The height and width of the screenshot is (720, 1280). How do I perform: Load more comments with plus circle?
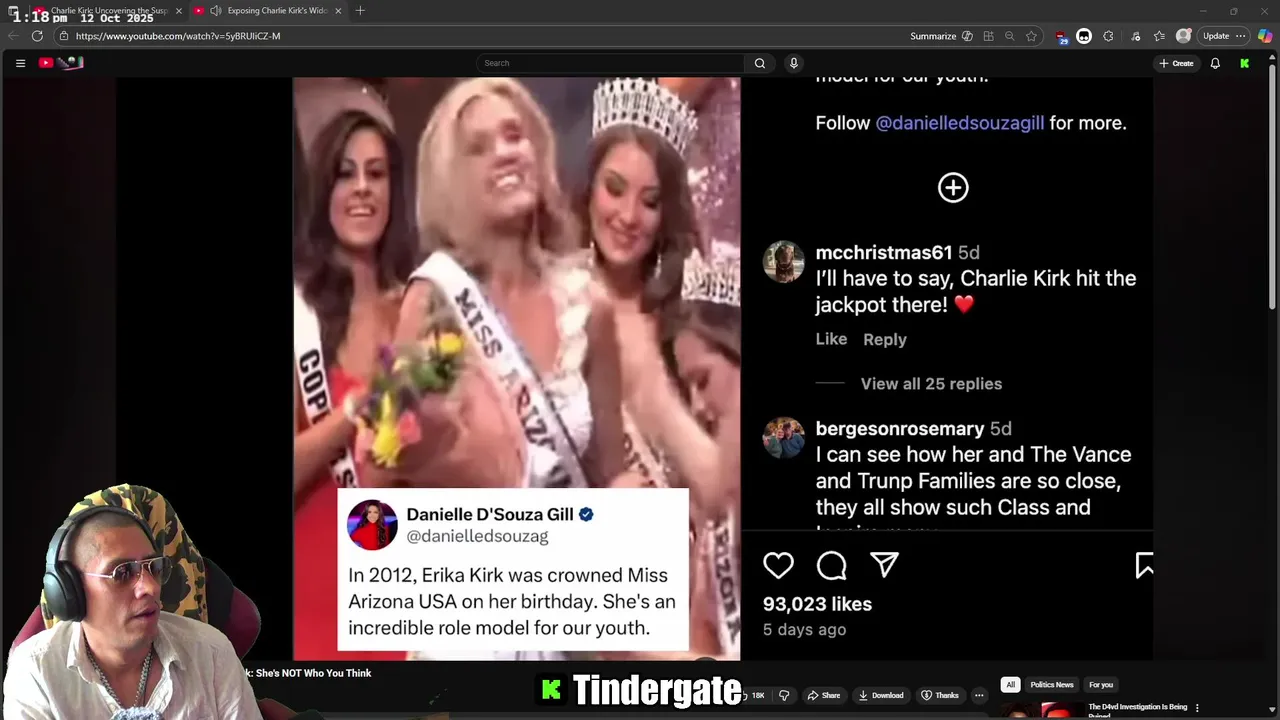[953, 187]
